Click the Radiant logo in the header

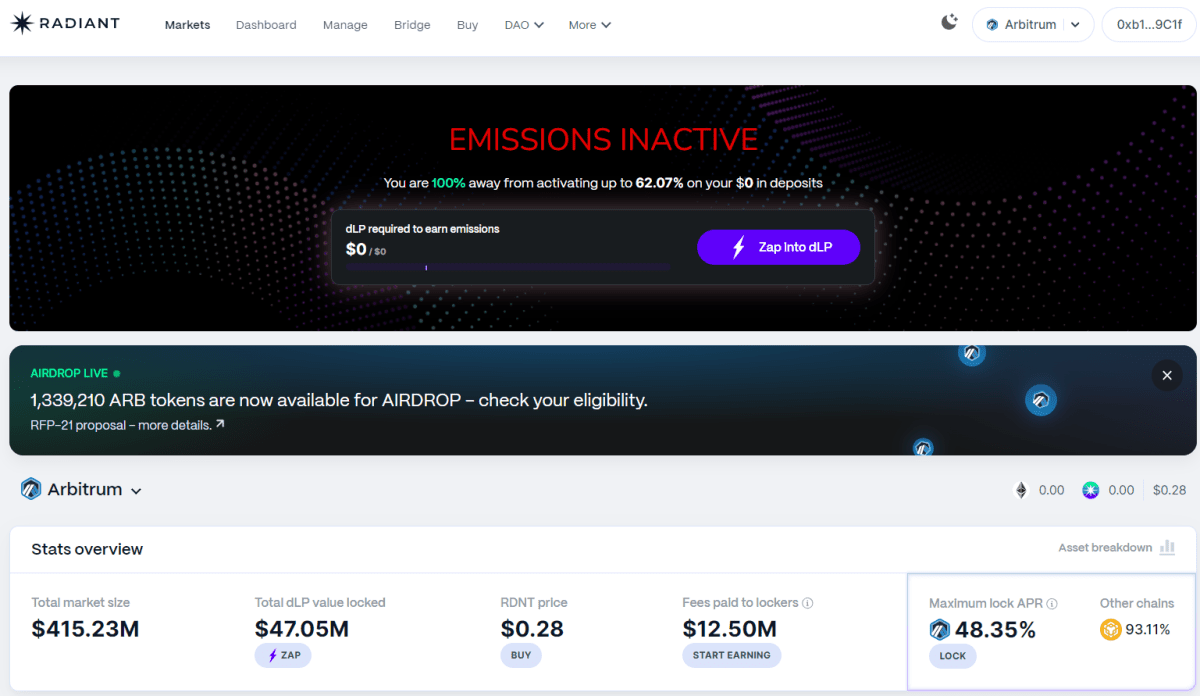tap(65, 24)
